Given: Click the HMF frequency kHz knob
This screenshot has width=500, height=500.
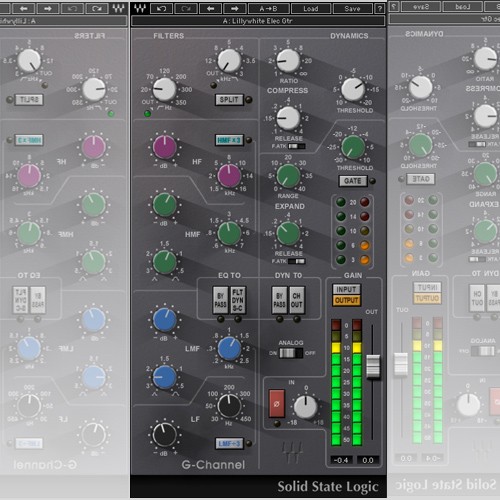Looking at the screenshot, I should [229, 233].
